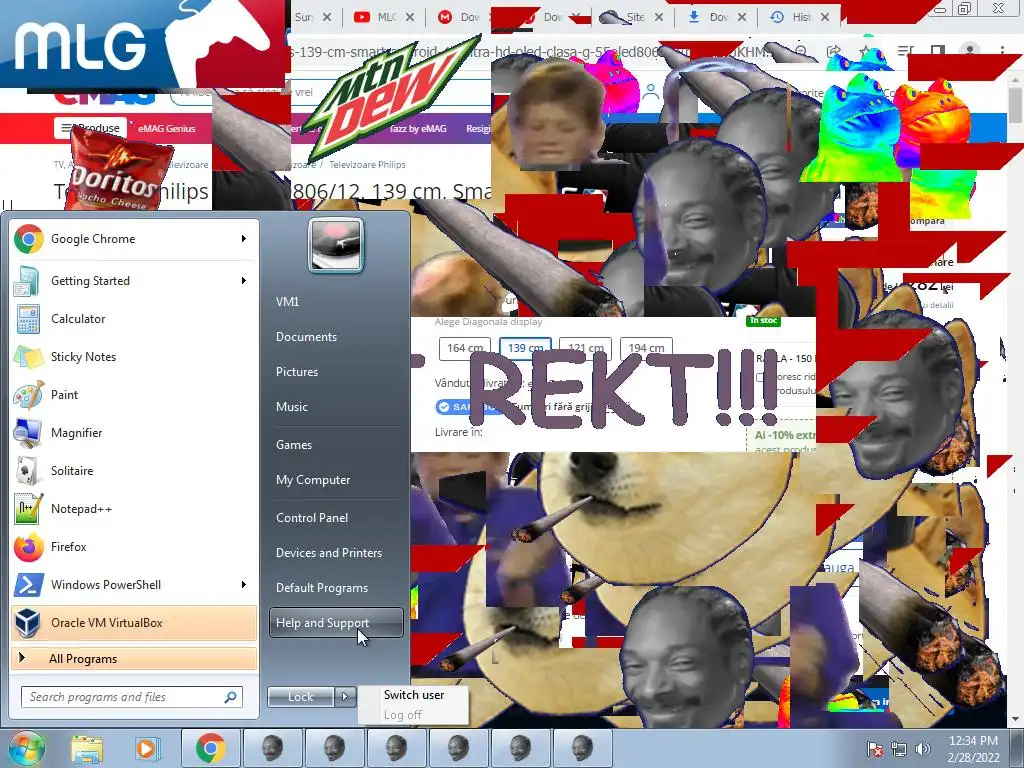1024x768 pixels.
Task: Select 139 cm diagonal option
Action: [525, 348]
